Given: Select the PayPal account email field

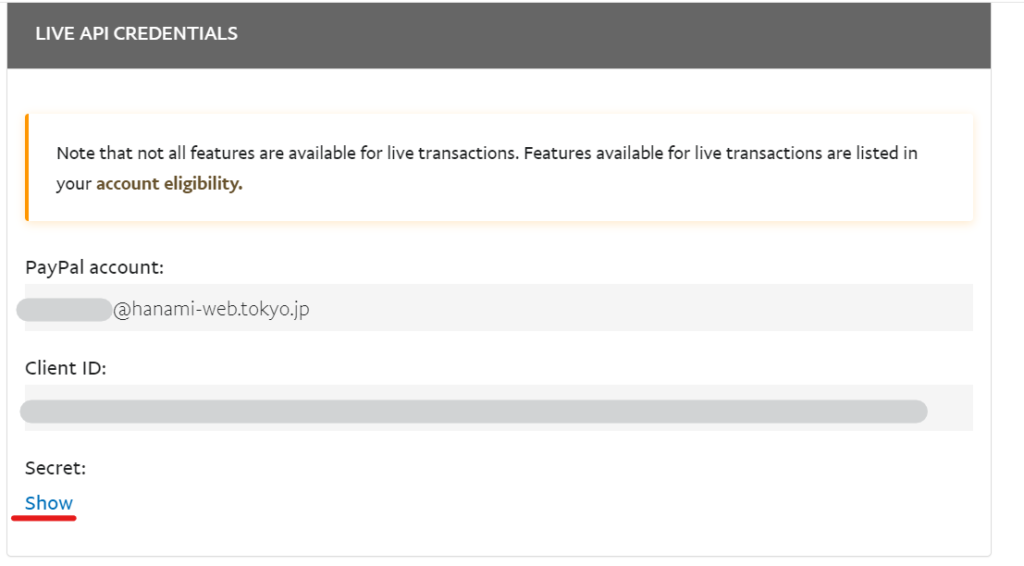Looking at the screenshot, I should [x=499, y=307].
